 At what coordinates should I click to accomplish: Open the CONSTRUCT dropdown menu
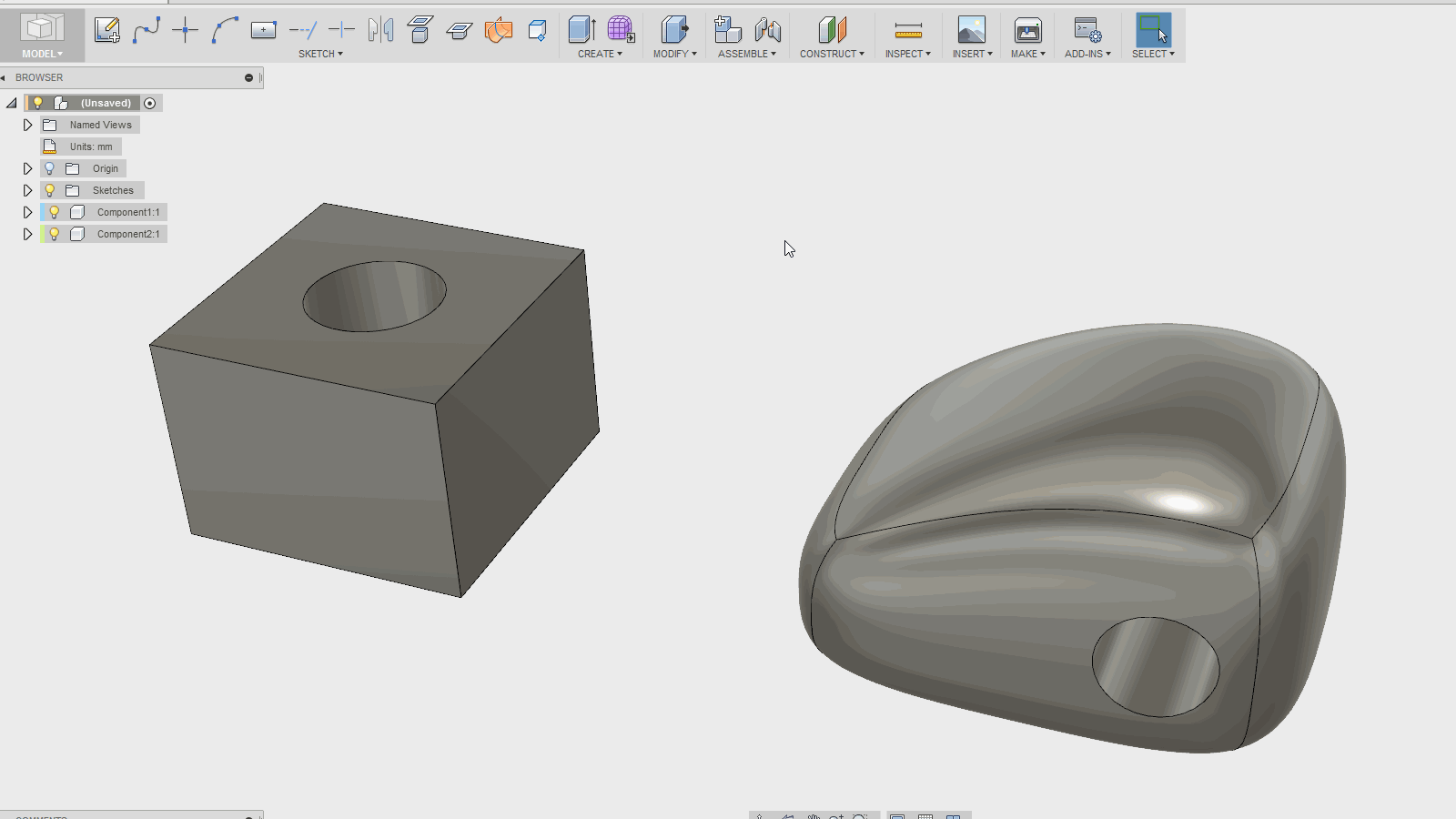(832, 54)
